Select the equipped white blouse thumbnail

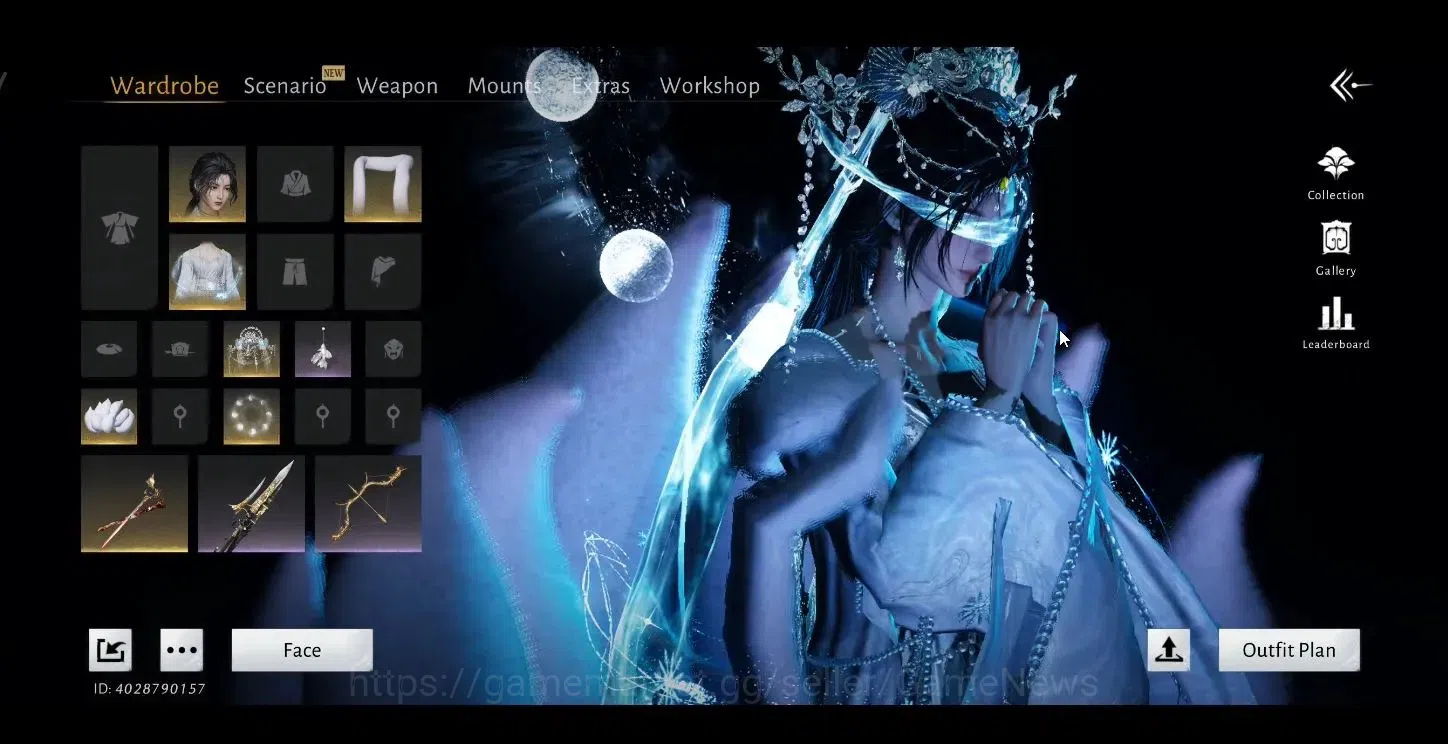(x=207, y=272)
